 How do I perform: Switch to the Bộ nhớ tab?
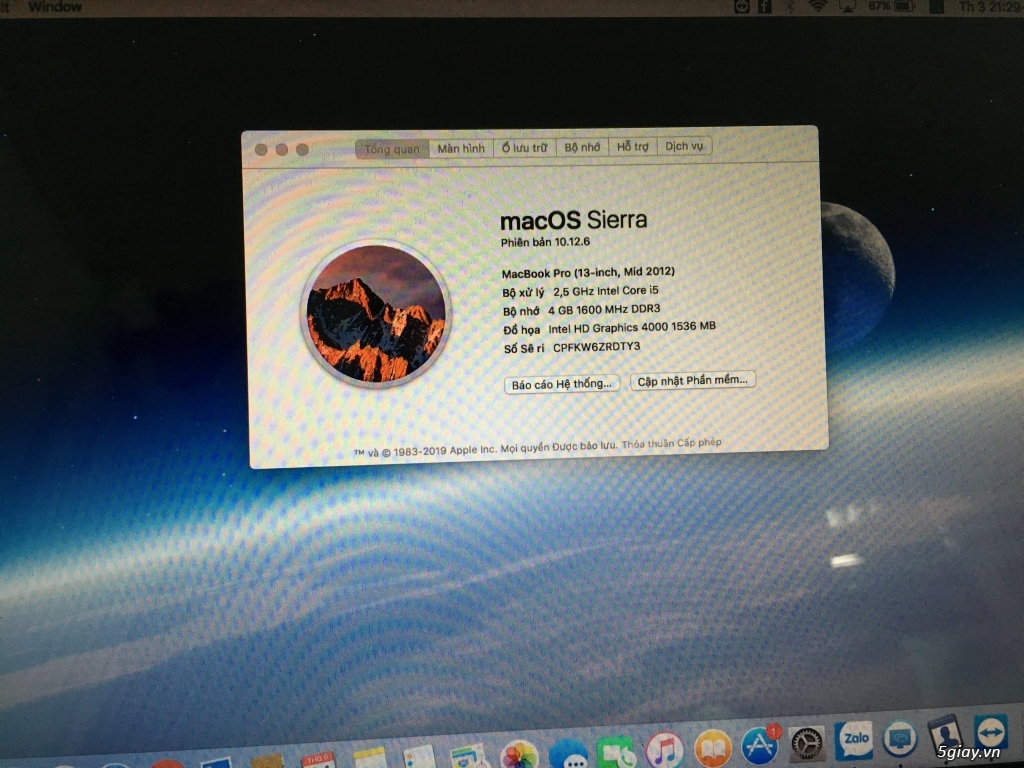[x=582, y=147]
